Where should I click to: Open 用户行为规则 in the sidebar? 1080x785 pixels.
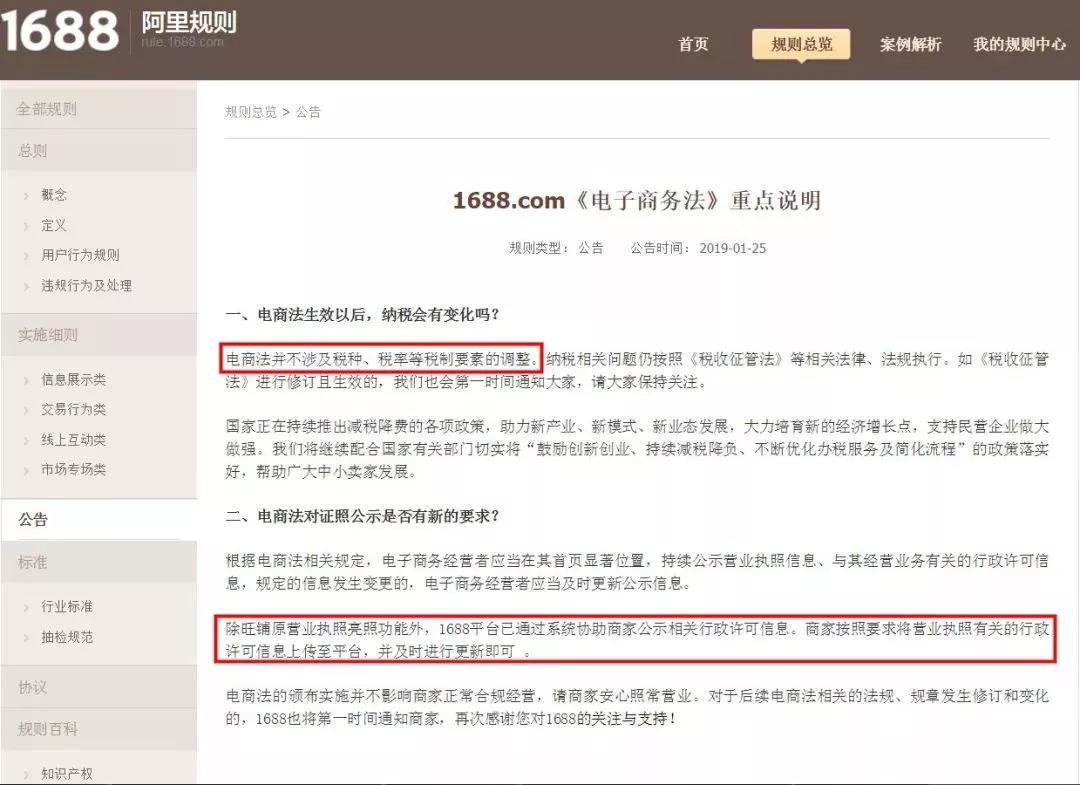81,255
